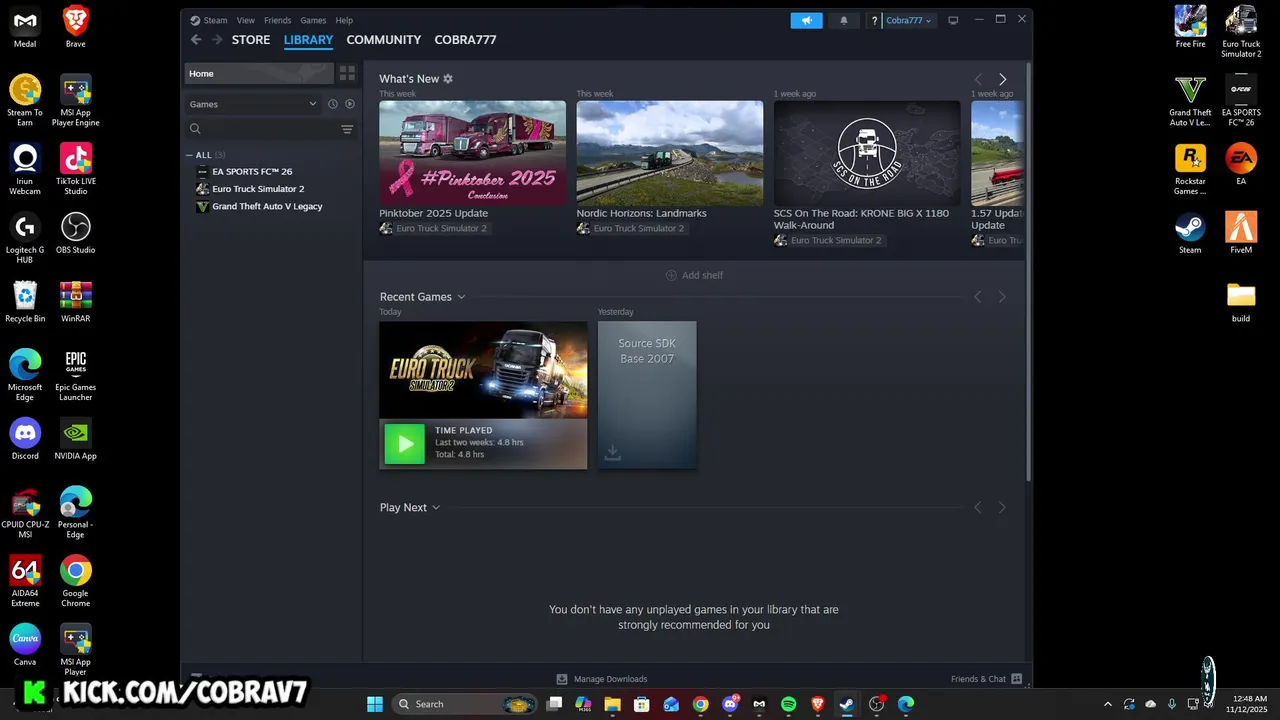
Task: Open NVIDIA App desktop shortcut
Action: click(76, 439)
